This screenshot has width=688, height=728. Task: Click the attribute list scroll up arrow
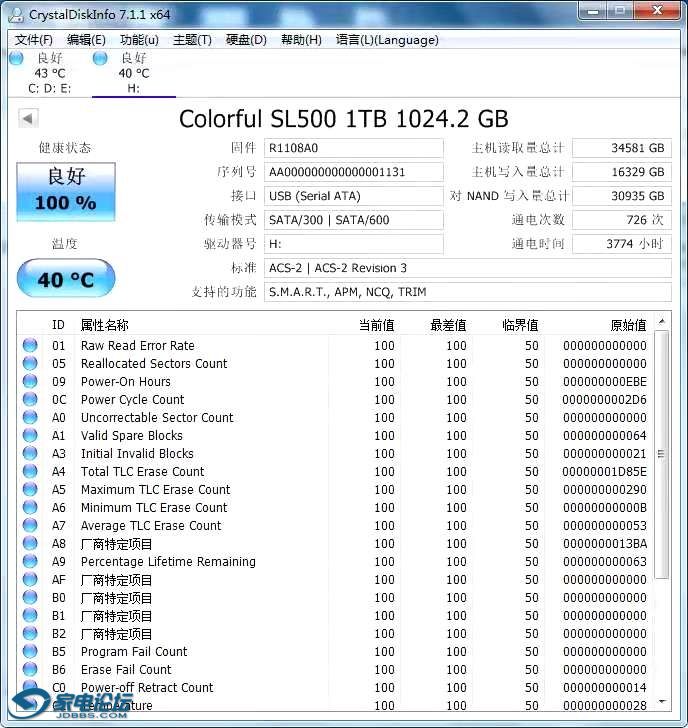tap(662, 321)
